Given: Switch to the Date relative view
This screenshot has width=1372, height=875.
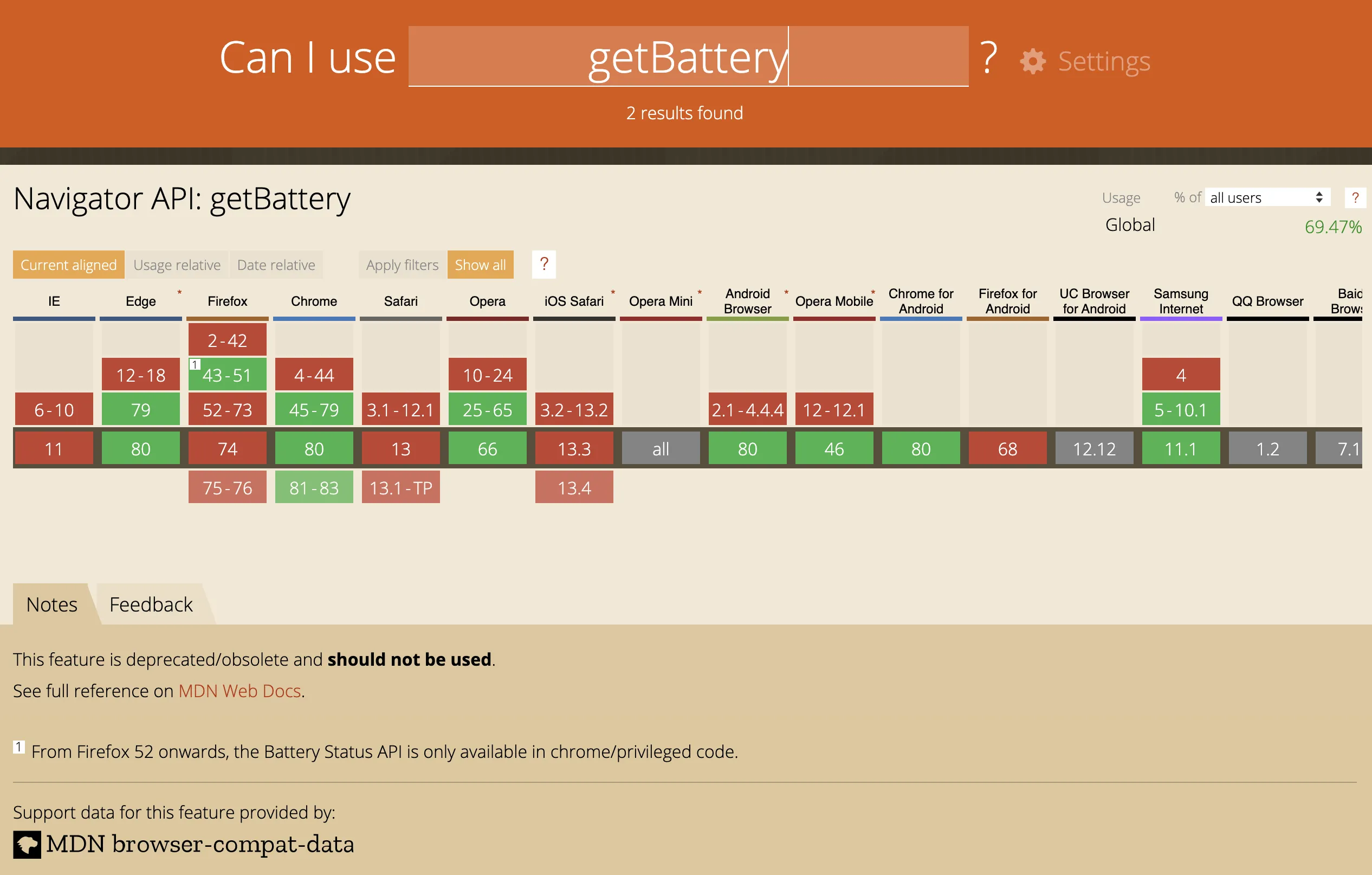Looking at the screenshot, I should pos(276,265).
